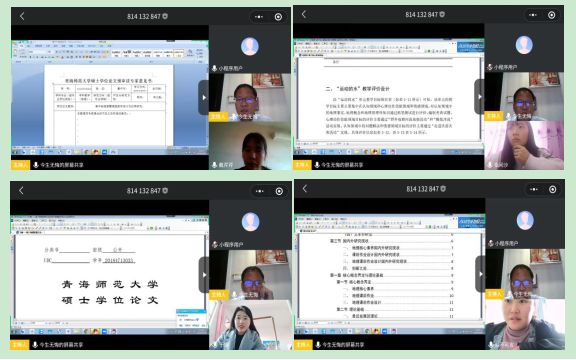Click meeting ID 814 132 847 above 教学评价设计 document

(x=422, y=15)
